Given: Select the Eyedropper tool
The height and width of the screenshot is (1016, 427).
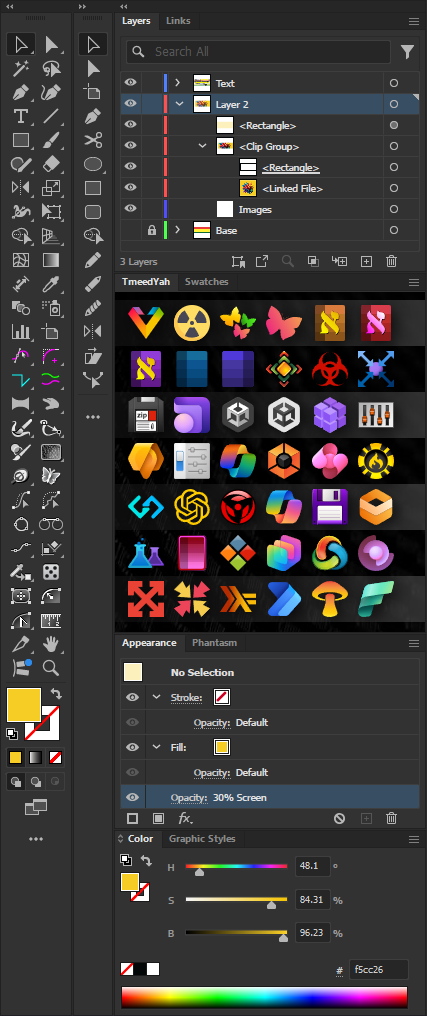Looking at the screenshot, I should 51,284.
